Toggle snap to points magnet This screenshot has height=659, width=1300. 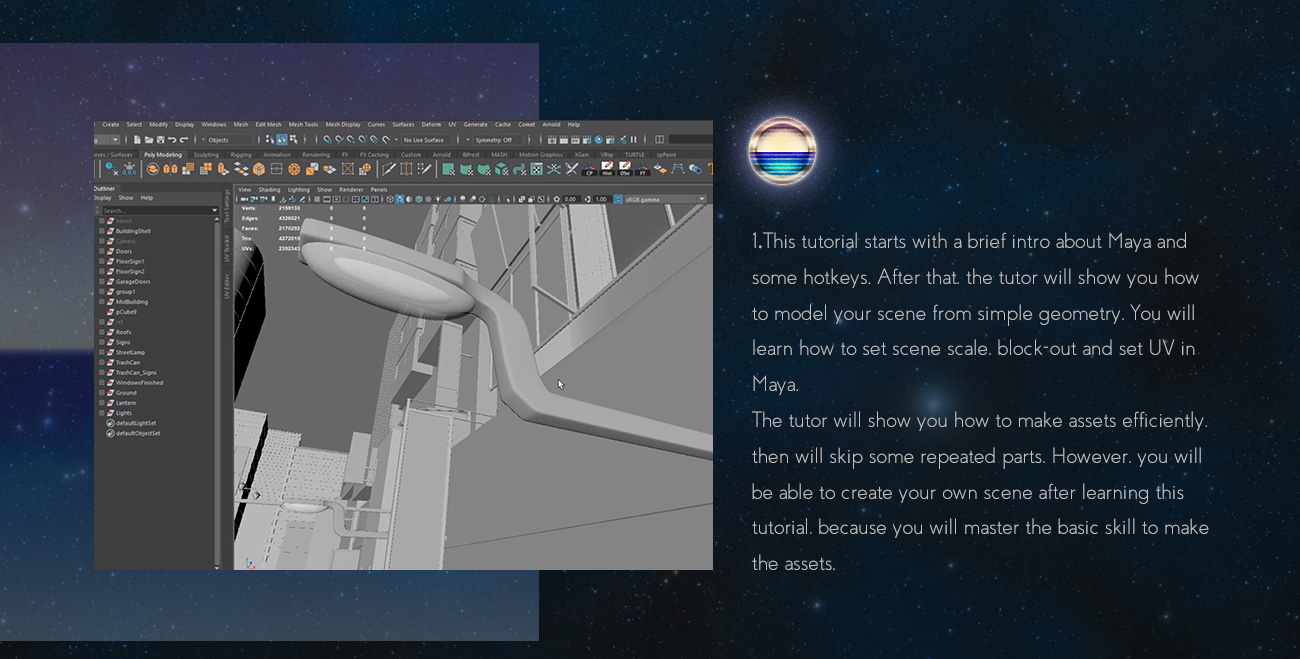[x=350, y=140]
